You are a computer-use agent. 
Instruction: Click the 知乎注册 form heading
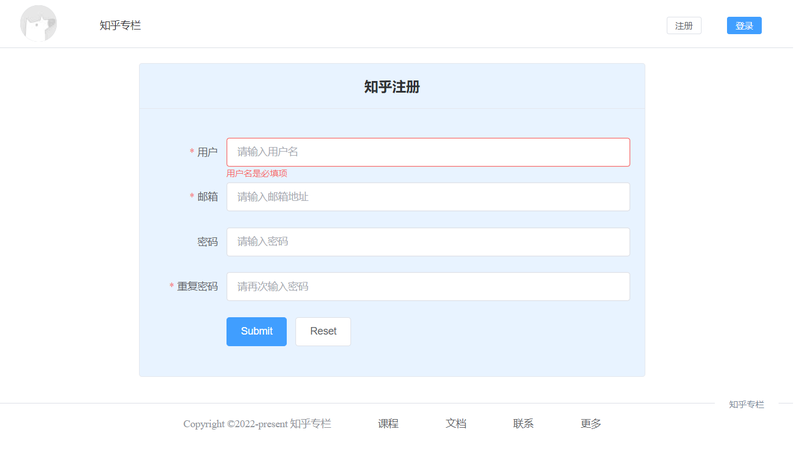coord(392,87)
